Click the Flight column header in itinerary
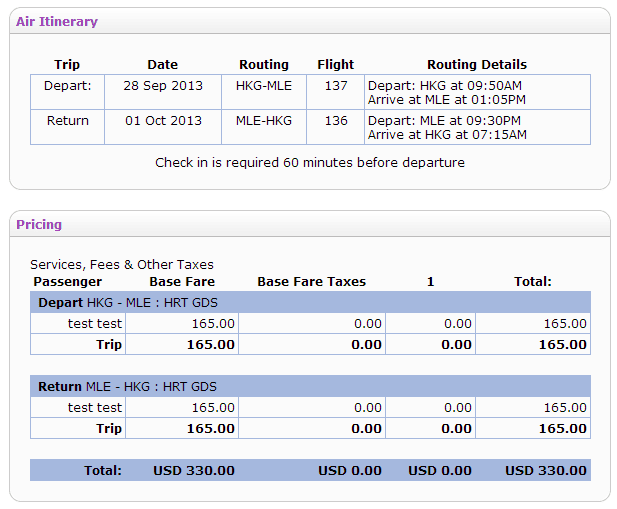This screenshot has height=509, width=617. [336, 65]
